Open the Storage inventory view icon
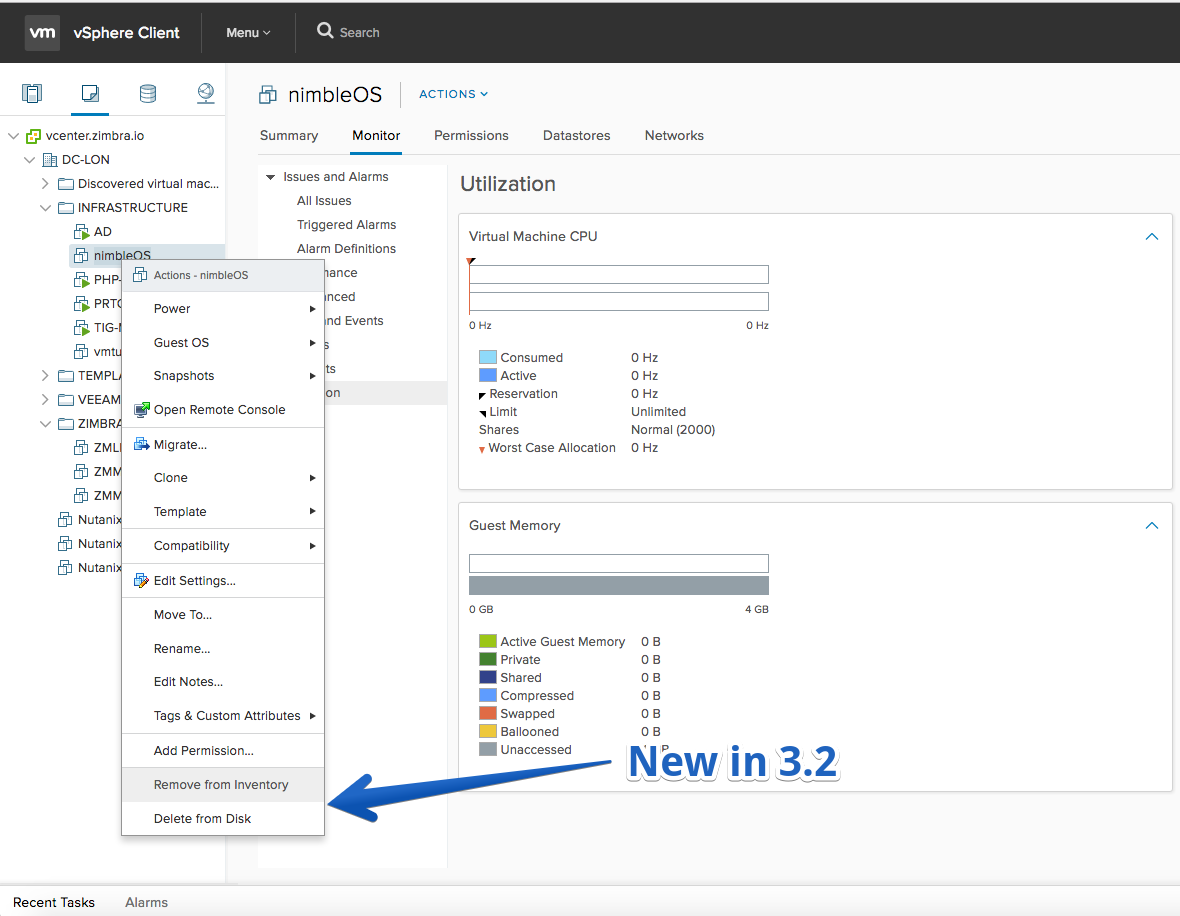 [x=148, y=93]
